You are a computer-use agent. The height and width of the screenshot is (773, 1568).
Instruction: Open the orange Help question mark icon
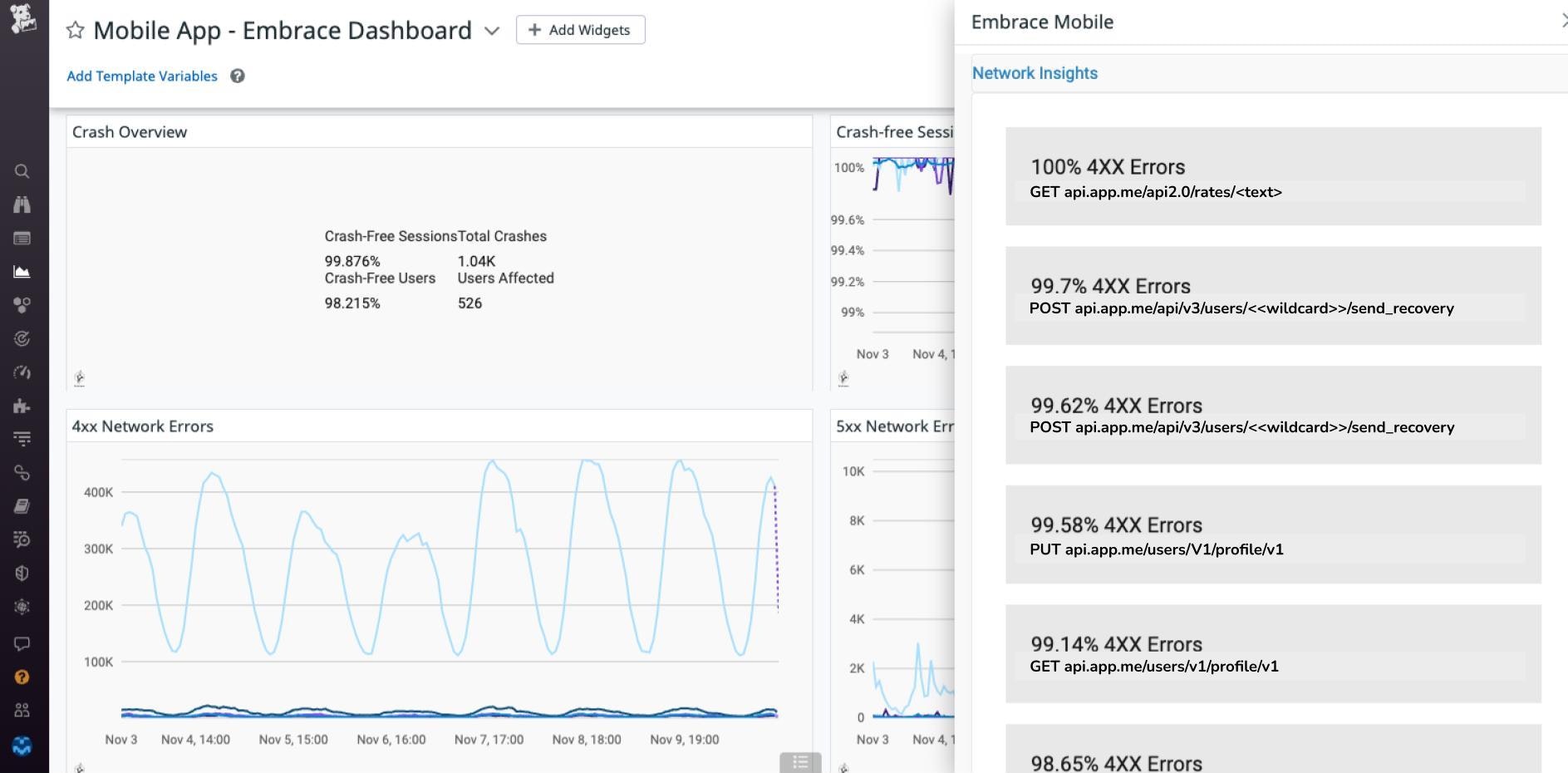click(x=22, y=677)
